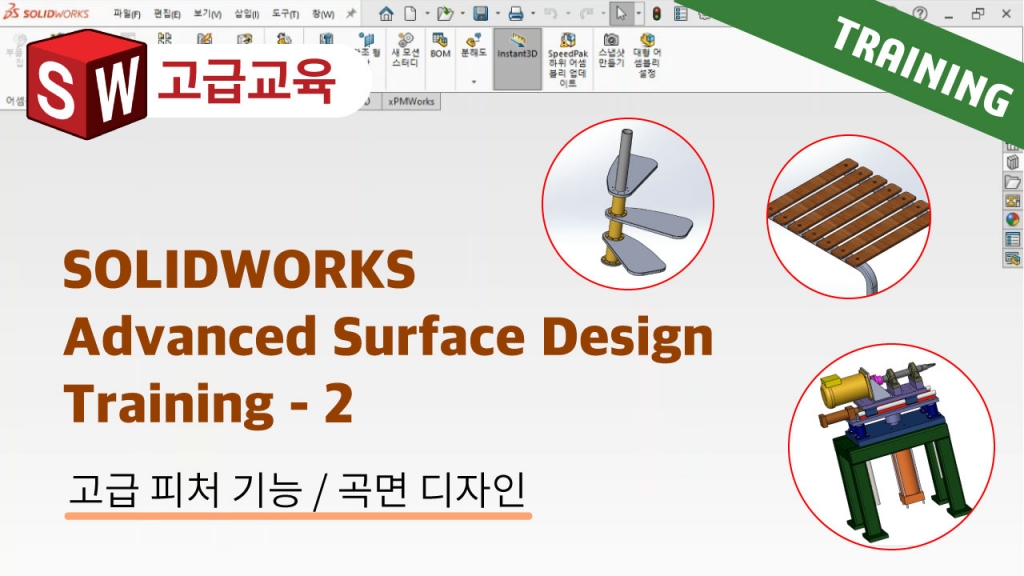Image resolution: width=1024 pixels, height=576 pixels.
Task: Click 새 모션 스터디 button
Action: pos(405,50)
